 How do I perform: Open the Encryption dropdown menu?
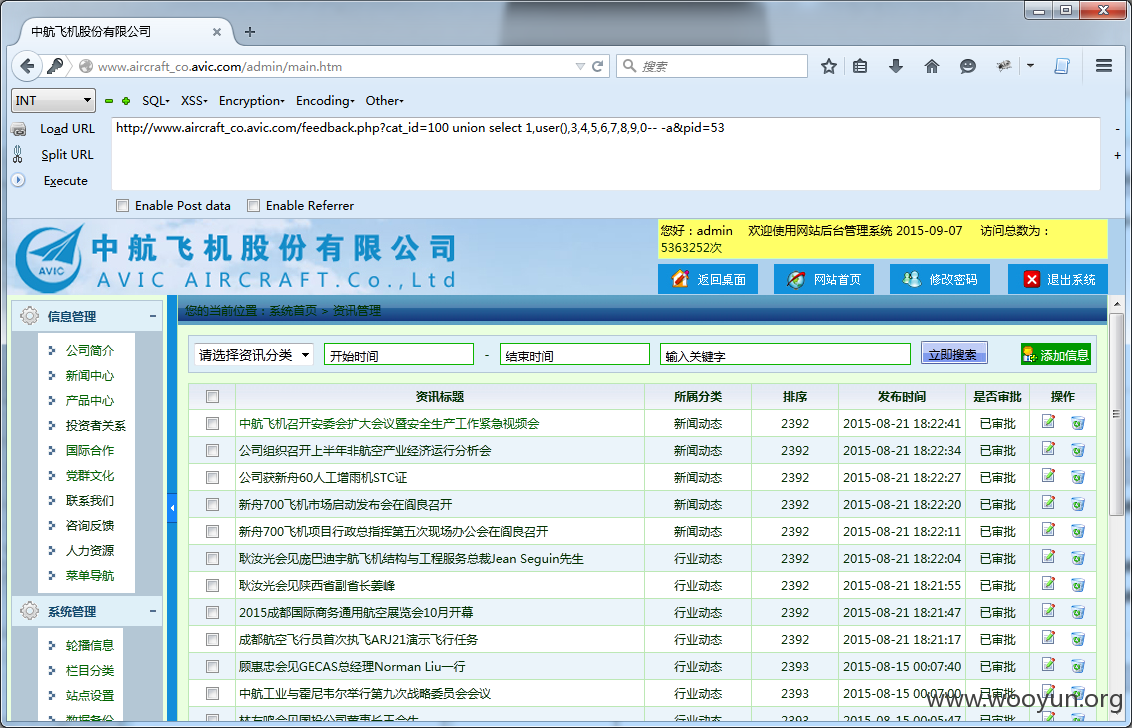click(251, 100)
